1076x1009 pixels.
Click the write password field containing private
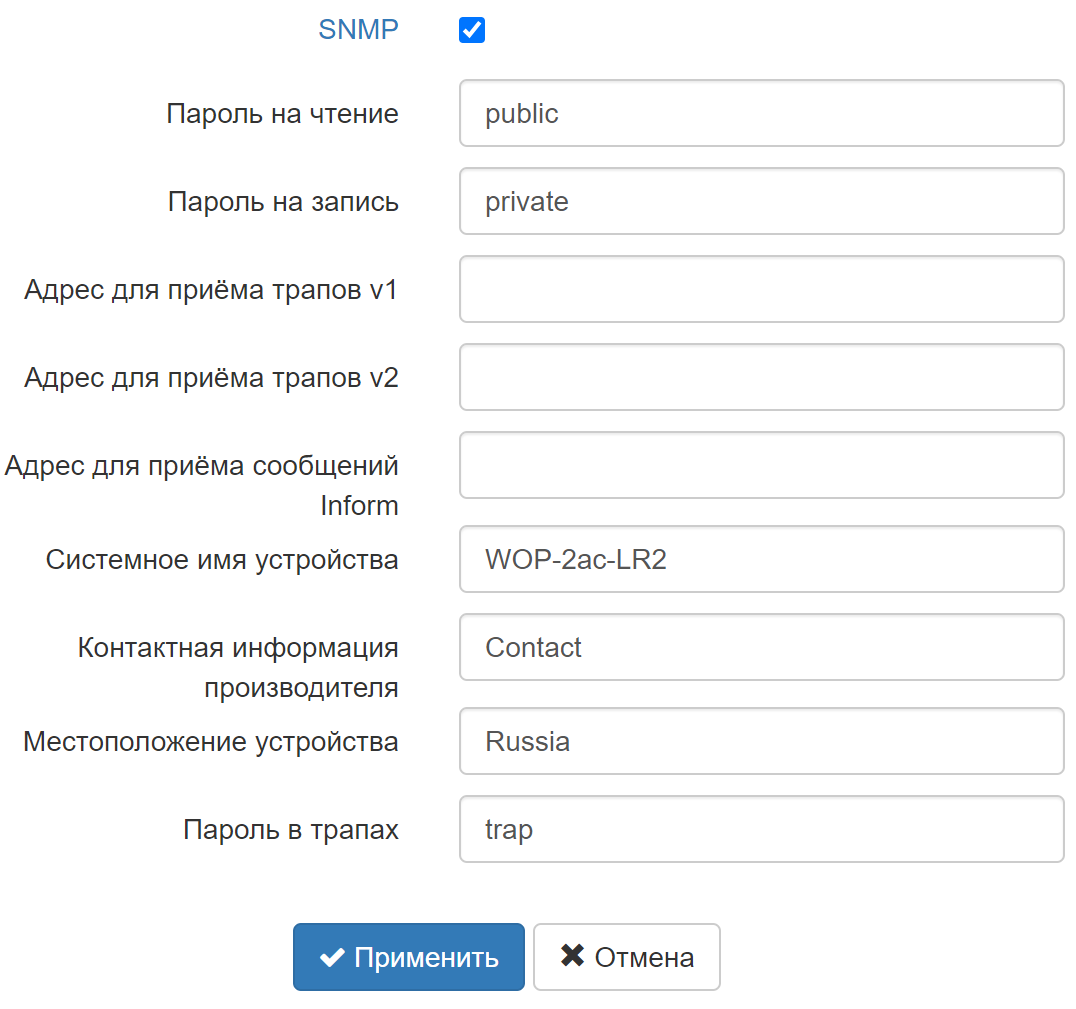tap(761, 201)
